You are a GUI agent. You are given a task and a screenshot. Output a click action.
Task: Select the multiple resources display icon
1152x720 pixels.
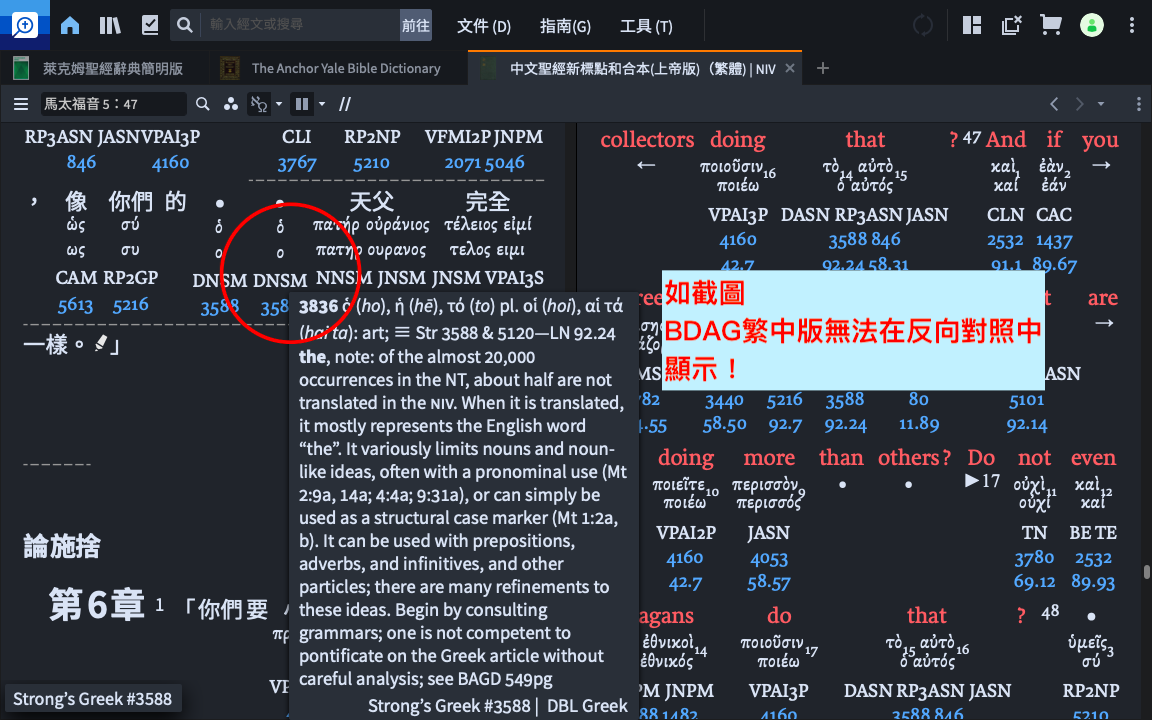231,104
